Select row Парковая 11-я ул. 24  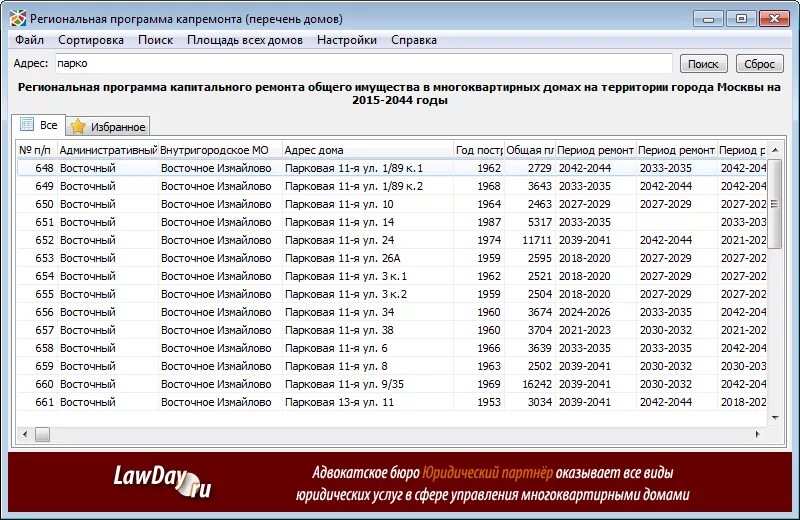click(392, 240)
